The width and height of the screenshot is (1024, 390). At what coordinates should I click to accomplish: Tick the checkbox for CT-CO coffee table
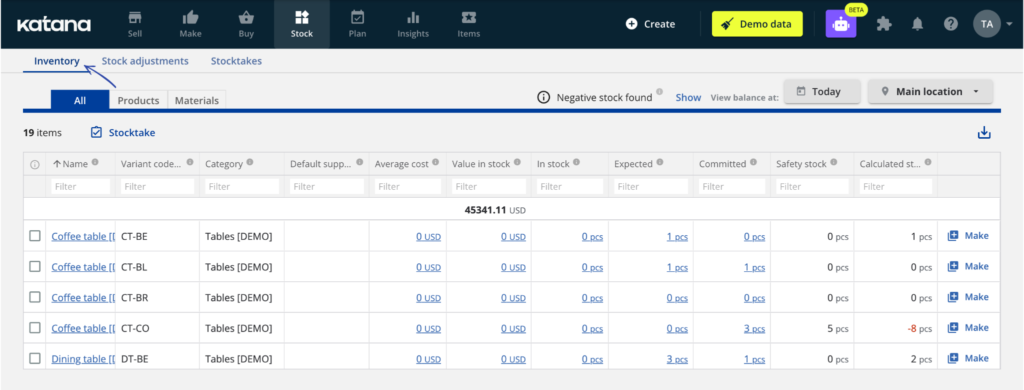click(x=35, y=327)
